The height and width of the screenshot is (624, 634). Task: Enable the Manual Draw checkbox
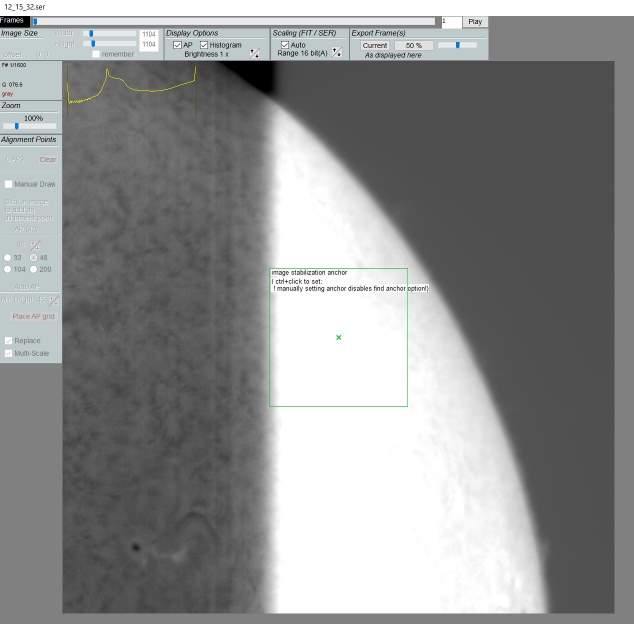[x=8, y=184]
